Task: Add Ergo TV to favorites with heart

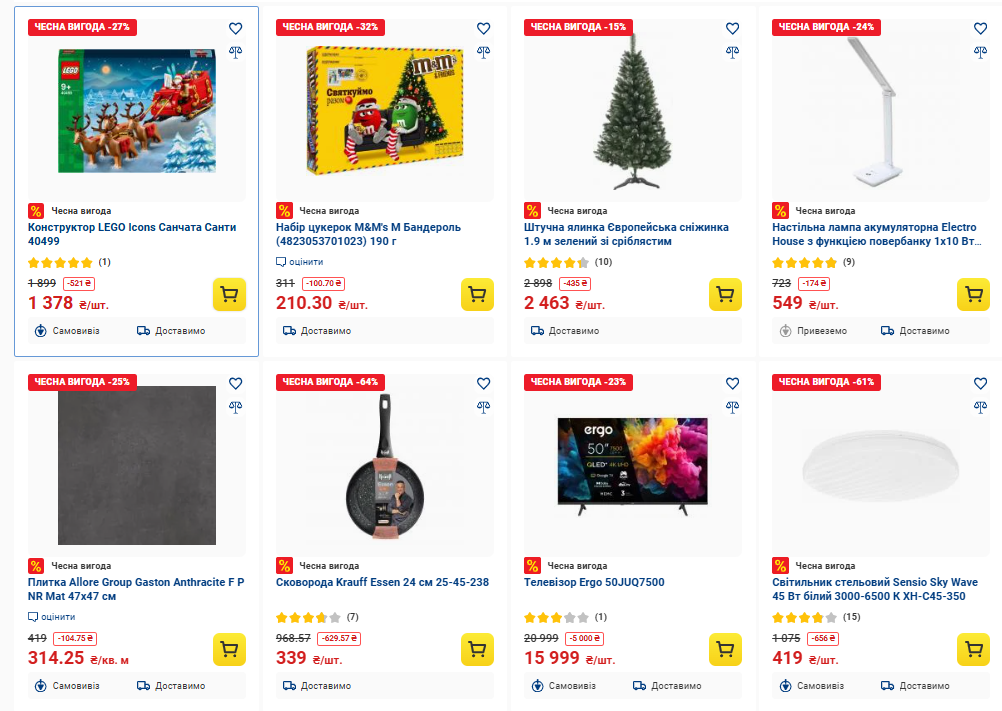Action: pyautogui.click(x=732, y=383)
